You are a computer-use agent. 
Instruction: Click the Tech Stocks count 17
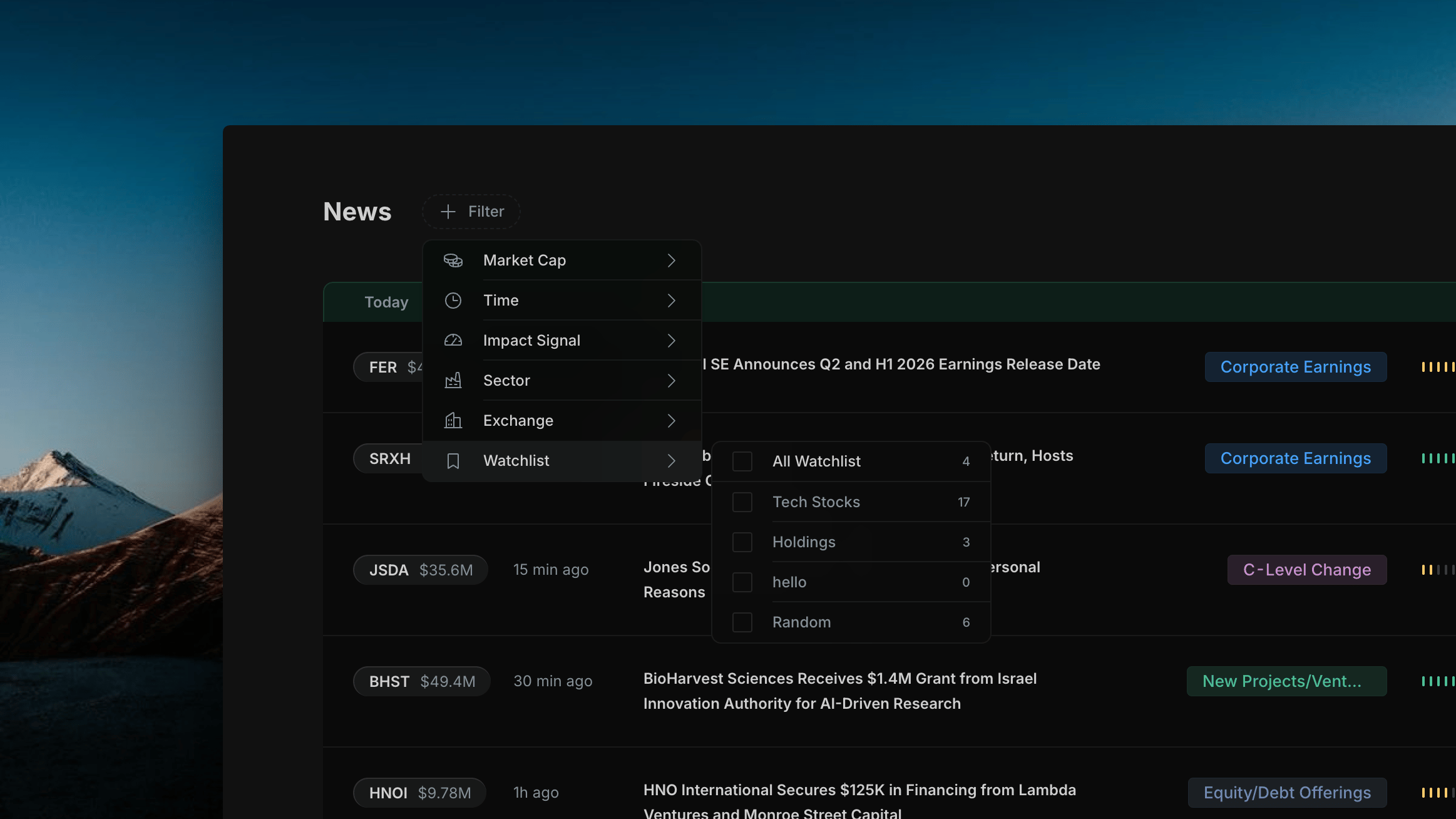tap(964, 502)
